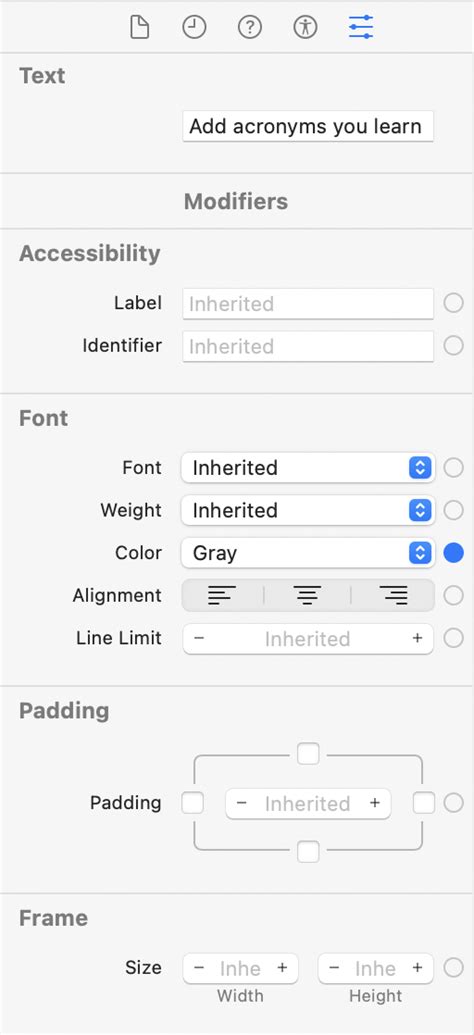This screenshot has width=474, height=1035.
Task: Choose center text alignment
Action: tap(308, 595)
